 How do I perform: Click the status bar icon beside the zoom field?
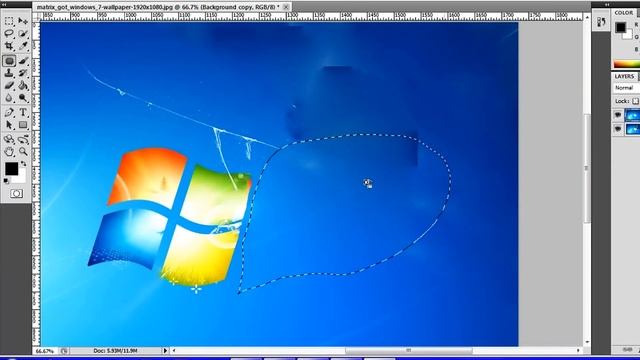coord(64,351)
